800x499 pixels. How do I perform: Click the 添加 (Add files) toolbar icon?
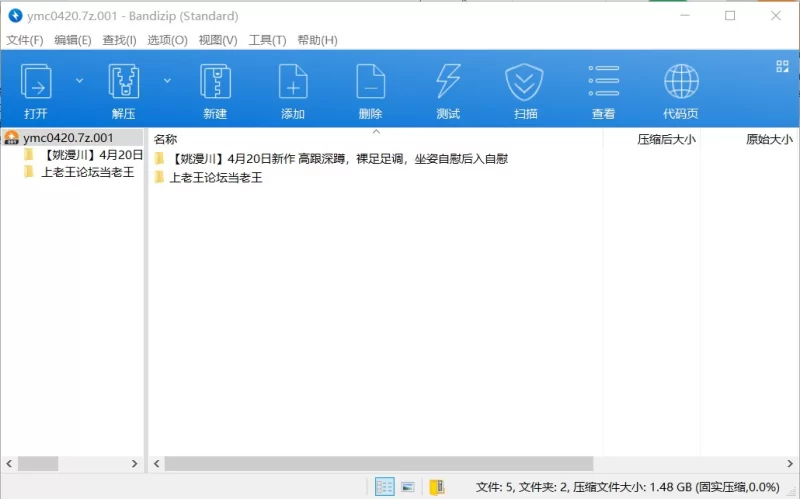coord(293,81)
